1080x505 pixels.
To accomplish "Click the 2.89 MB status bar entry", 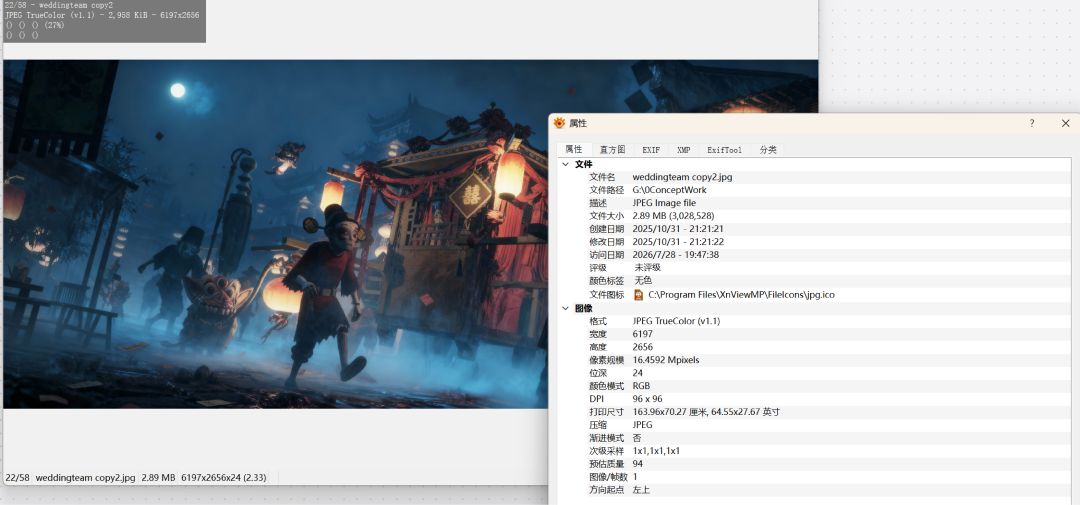I will coord(158,477).
